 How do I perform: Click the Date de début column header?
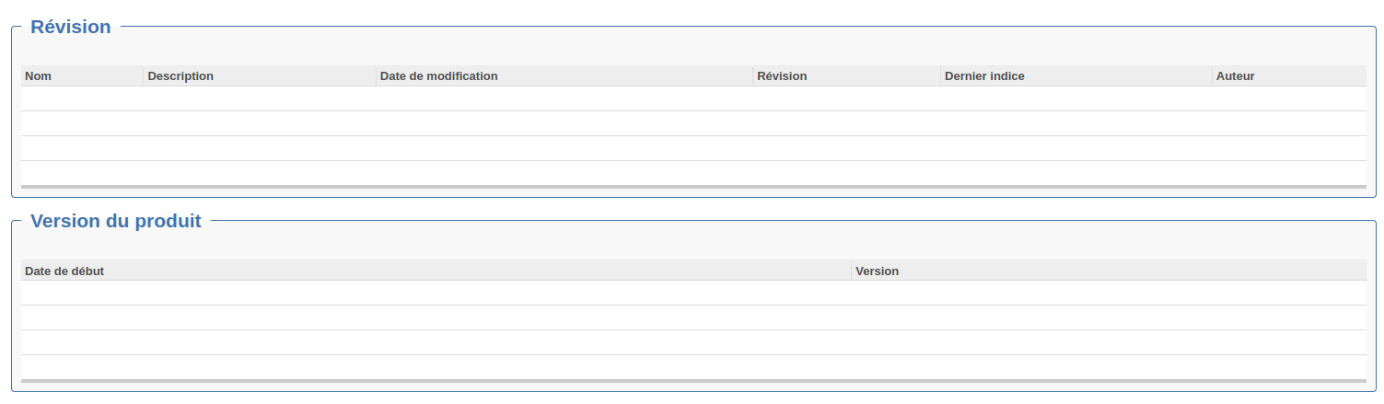point(64,271)
